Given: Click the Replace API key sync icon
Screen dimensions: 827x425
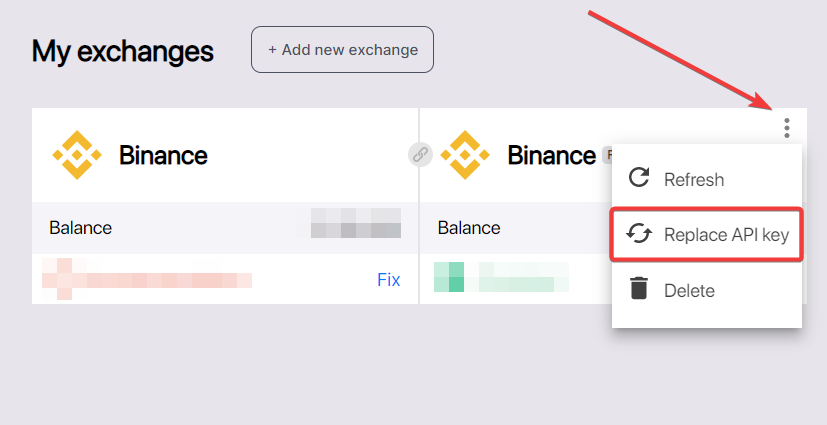Looking at the screenshot, I should coord(638,235).
